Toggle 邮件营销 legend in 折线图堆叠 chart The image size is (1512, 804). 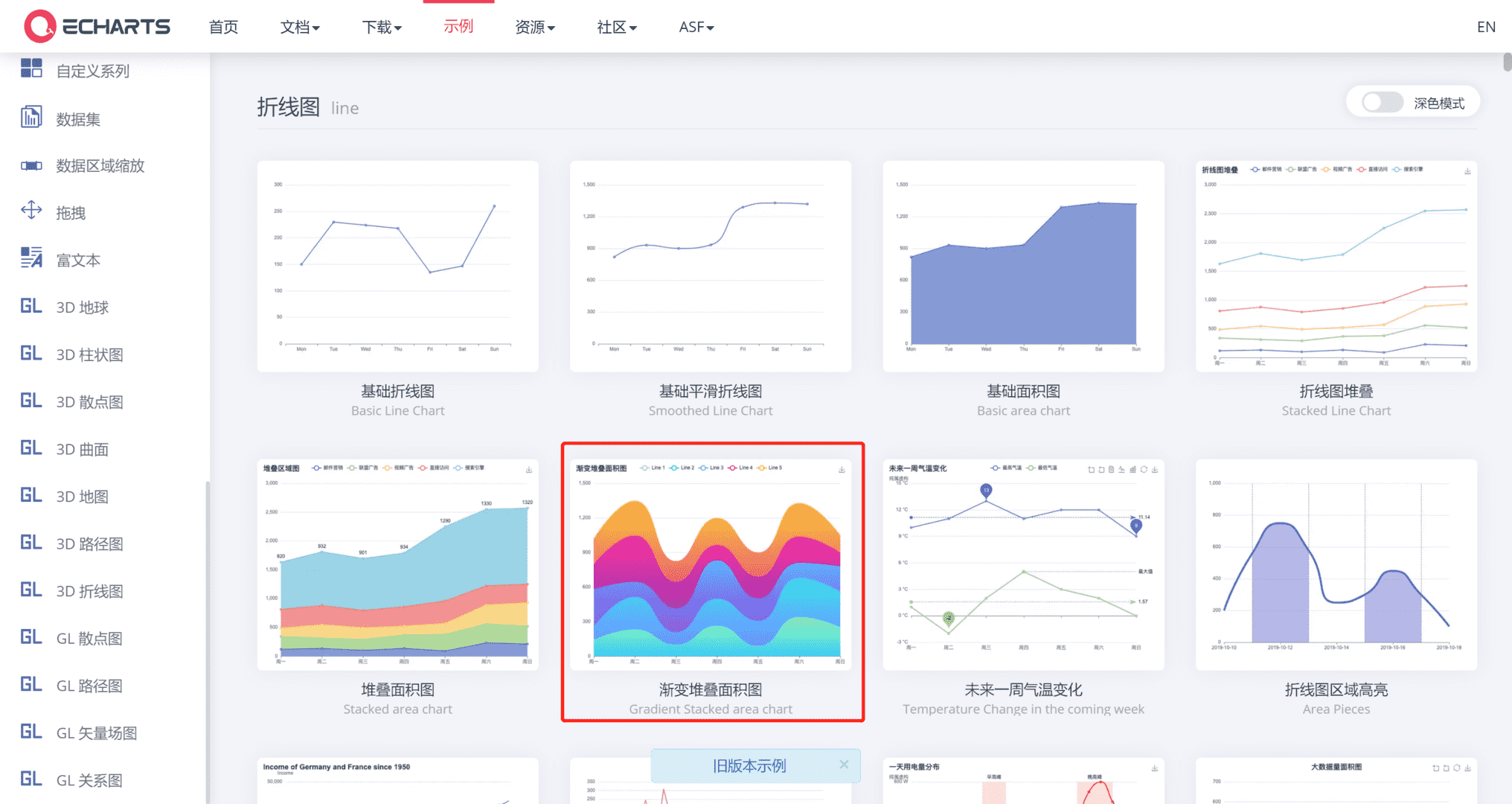1266,170
